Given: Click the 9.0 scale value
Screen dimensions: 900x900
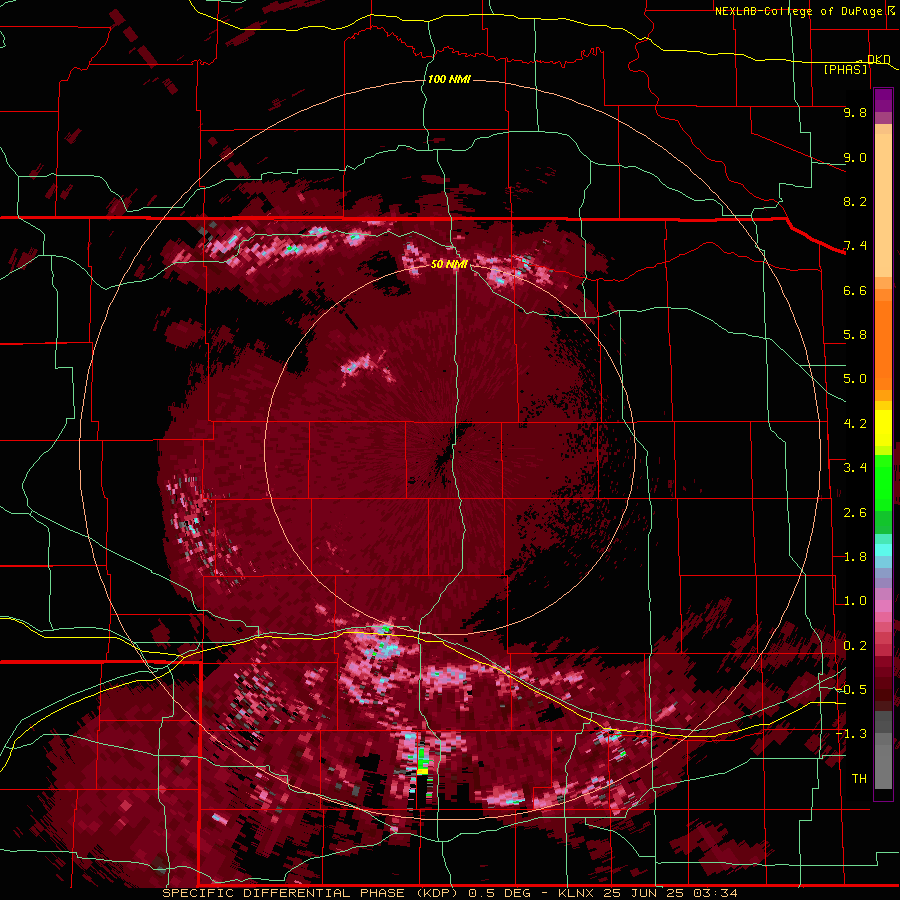Looking at the screenshot, I should click(x=855, y=157).
